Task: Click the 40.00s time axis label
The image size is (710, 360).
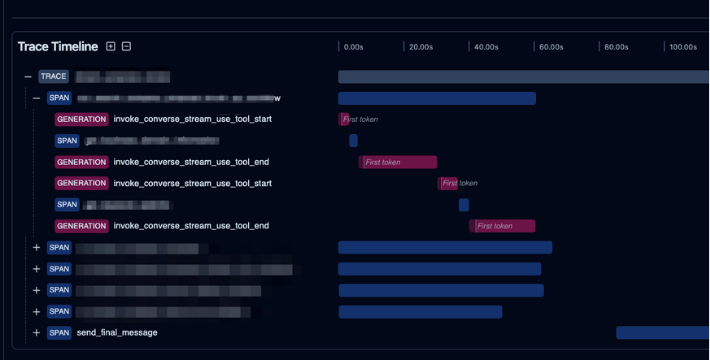Action: click(486, 47)
